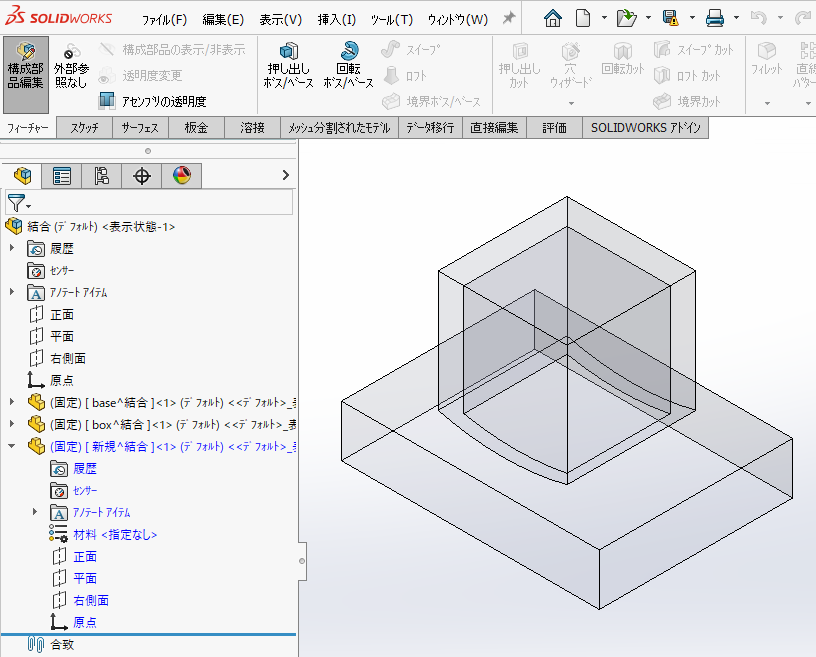Click the 回転カット revolved cut tool
The height and width of the screenshot is (657, 816).
(622, 59)
